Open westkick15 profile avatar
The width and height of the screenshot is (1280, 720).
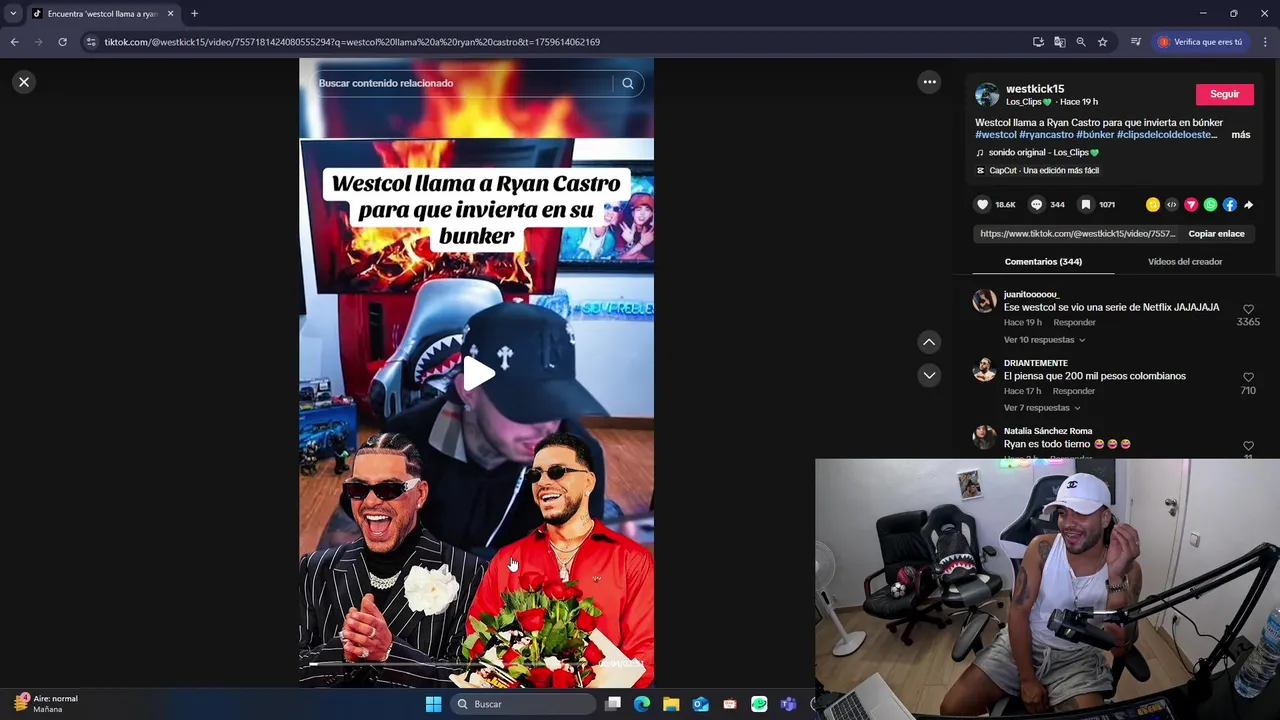pos(987,95)
